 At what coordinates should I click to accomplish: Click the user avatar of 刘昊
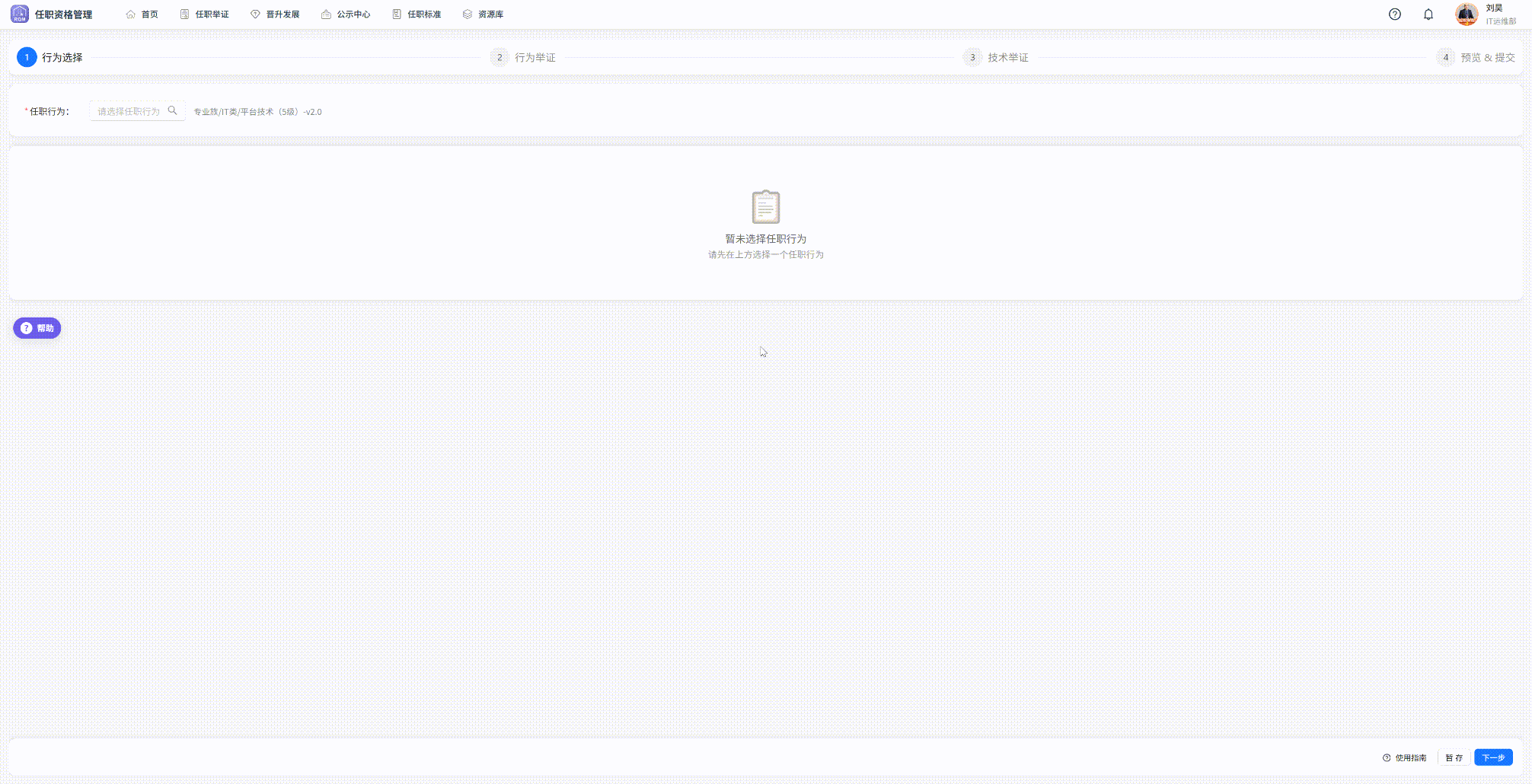click(x=1466, y=14)
